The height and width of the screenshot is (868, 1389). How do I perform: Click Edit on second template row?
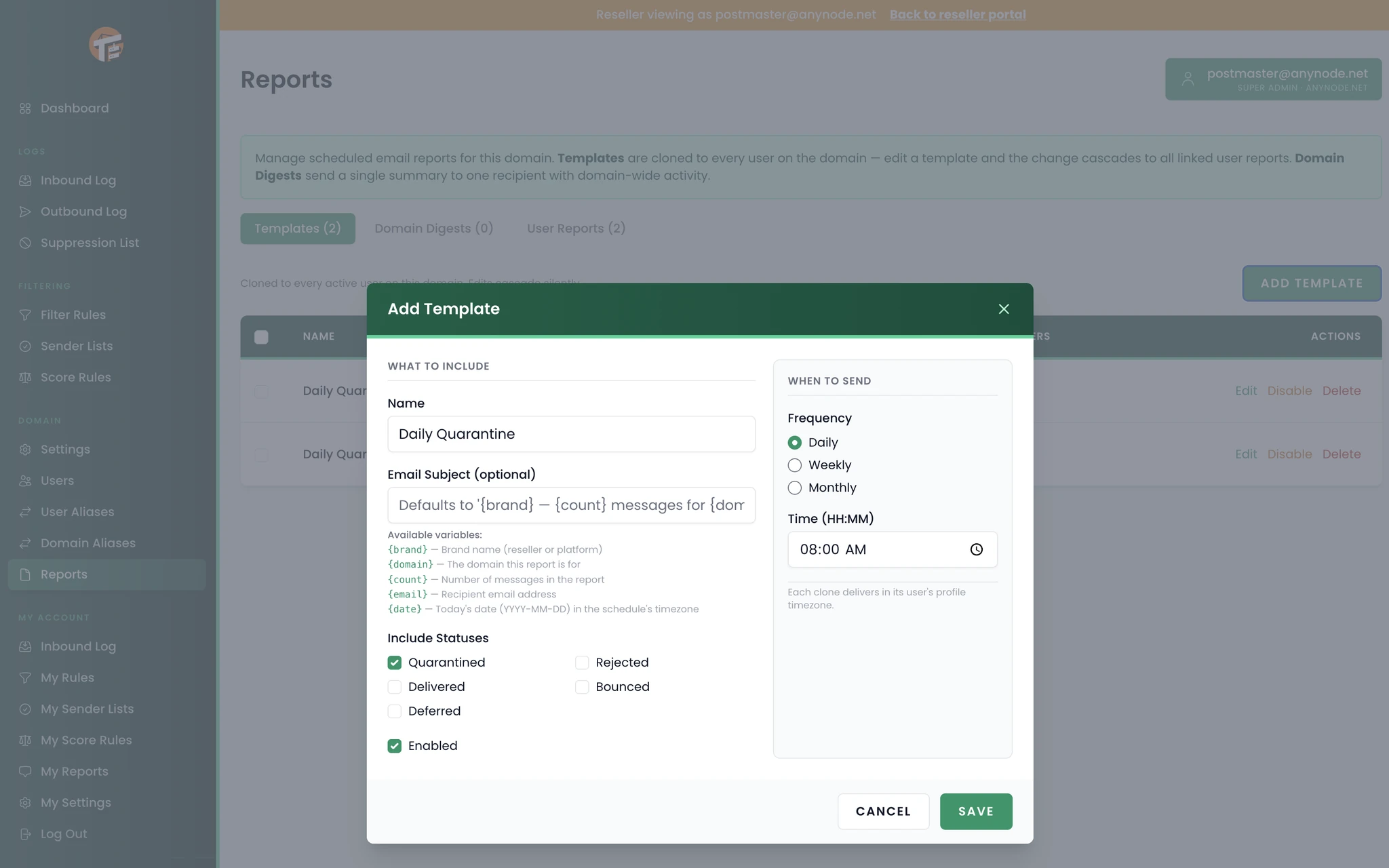pos(1246,454)
